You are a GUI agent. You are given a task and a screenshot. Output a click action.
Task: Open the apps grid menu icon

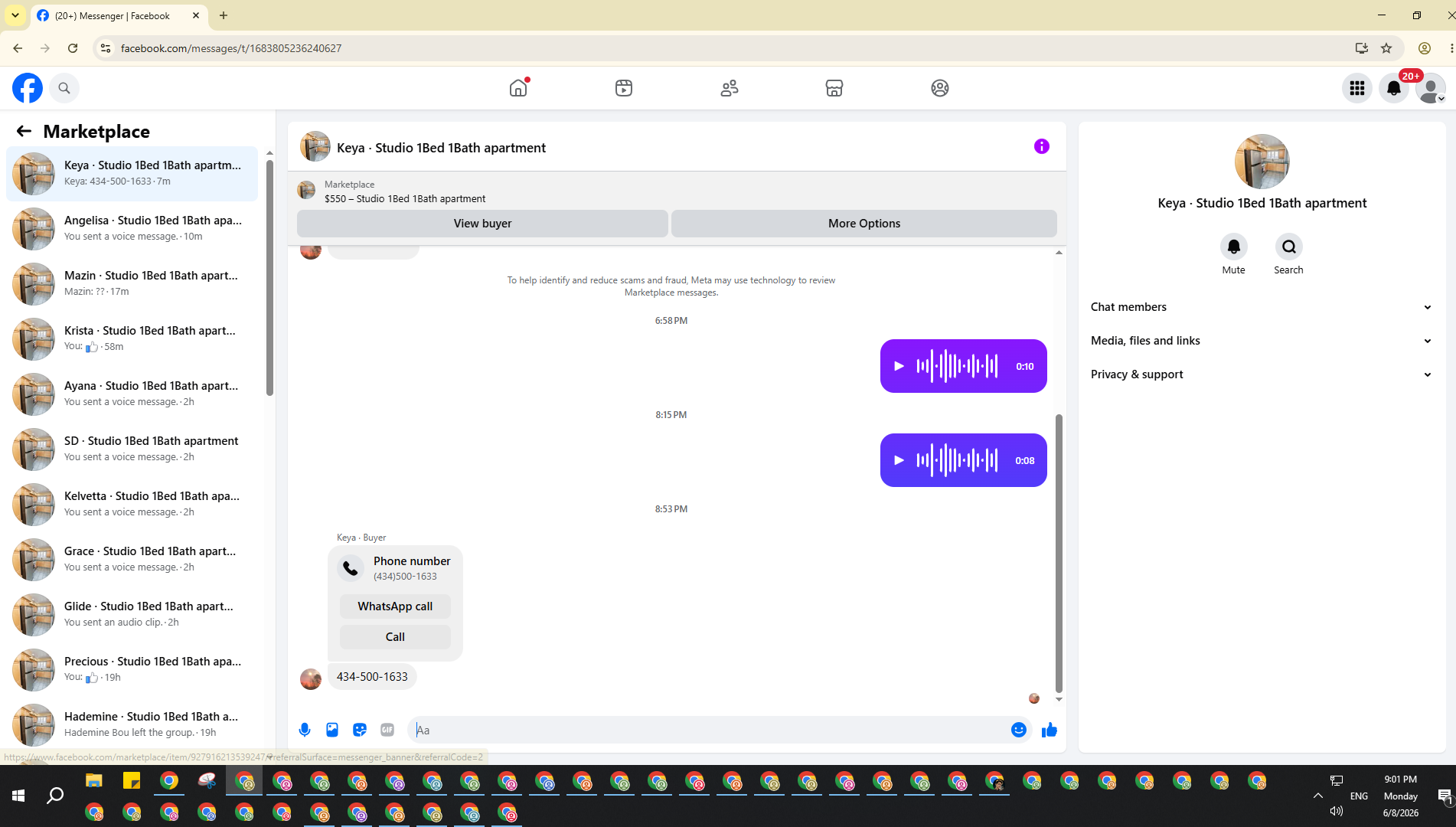pyautogui.click(x=1357, y=88)
